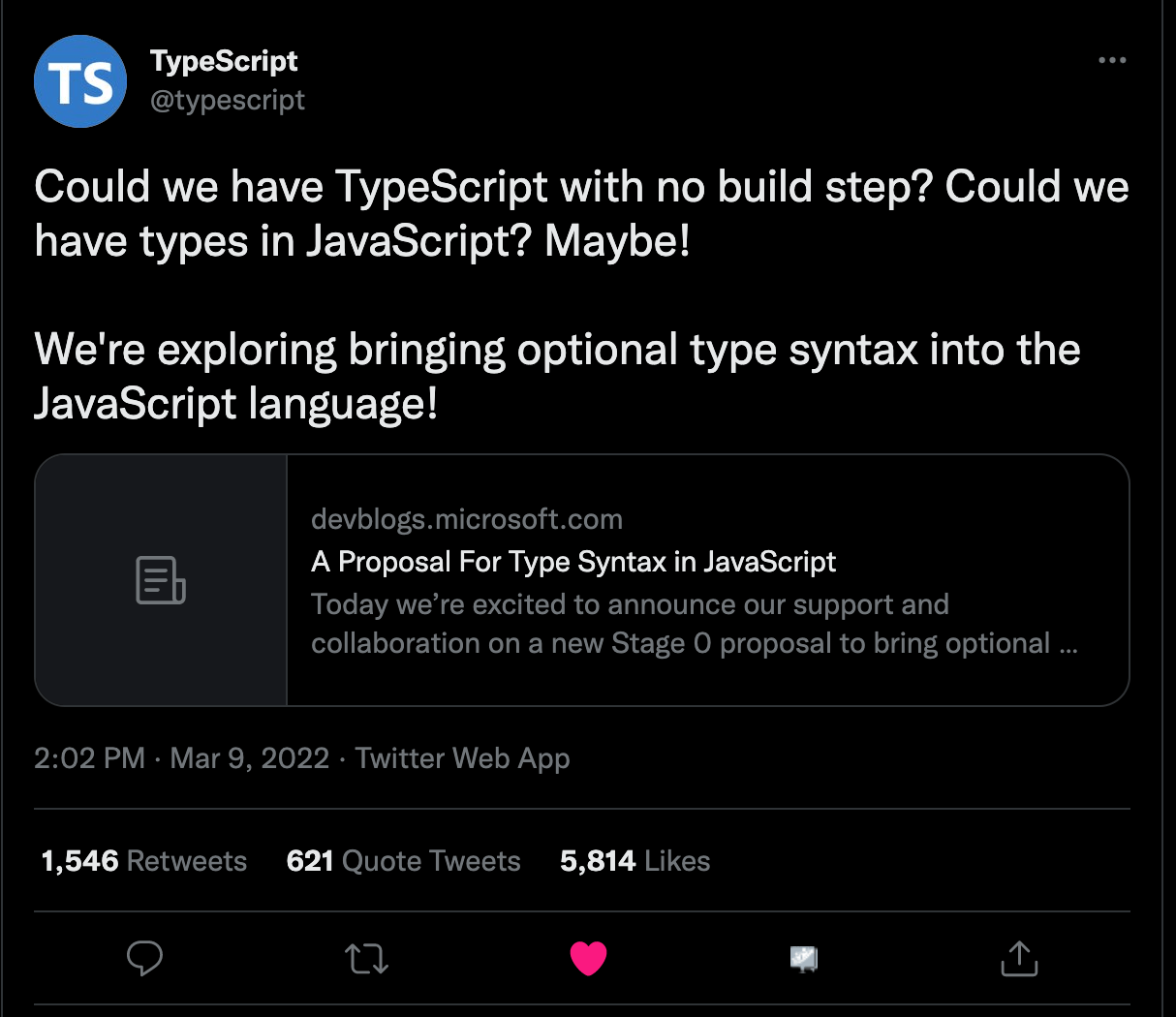Viewport: 1176px width, 1017px height.
Task: Click the TypeScript display name
Action: 224,61
